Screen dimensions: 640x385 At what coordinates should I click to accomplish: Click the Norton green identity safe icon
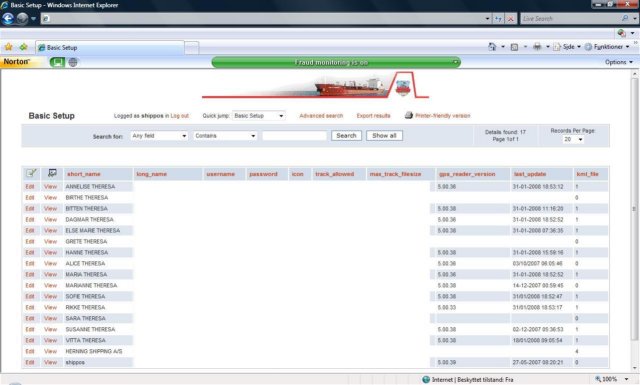click(x=57, y=62)
